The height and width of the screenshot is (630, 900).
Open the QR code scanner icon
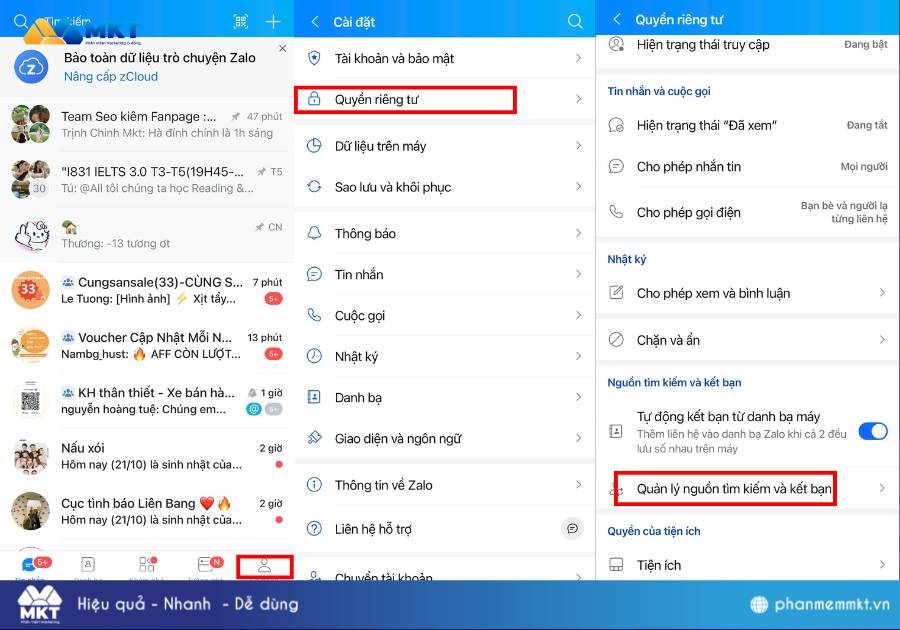(x=240, y=22)
